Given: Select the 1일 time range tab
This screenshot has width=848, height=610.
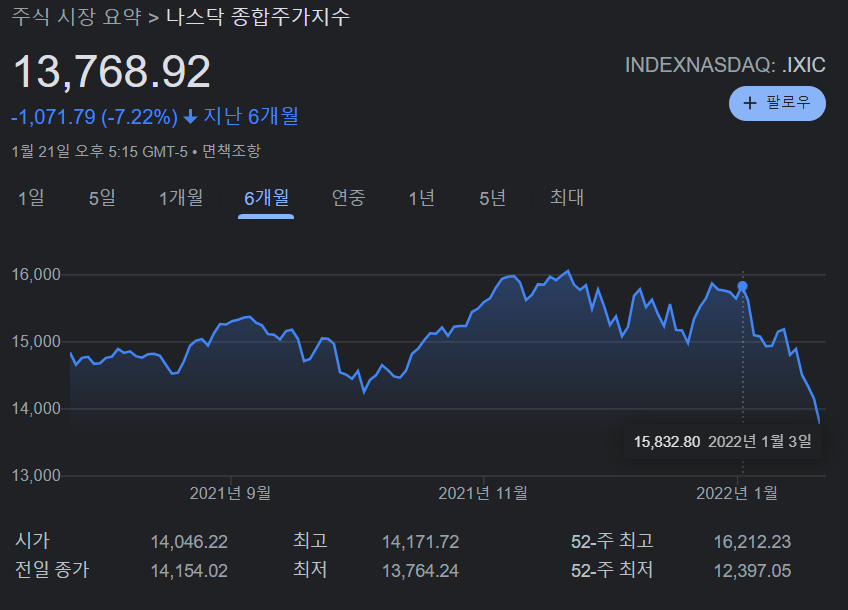Looking at the screenshot, I should (31, 198).
